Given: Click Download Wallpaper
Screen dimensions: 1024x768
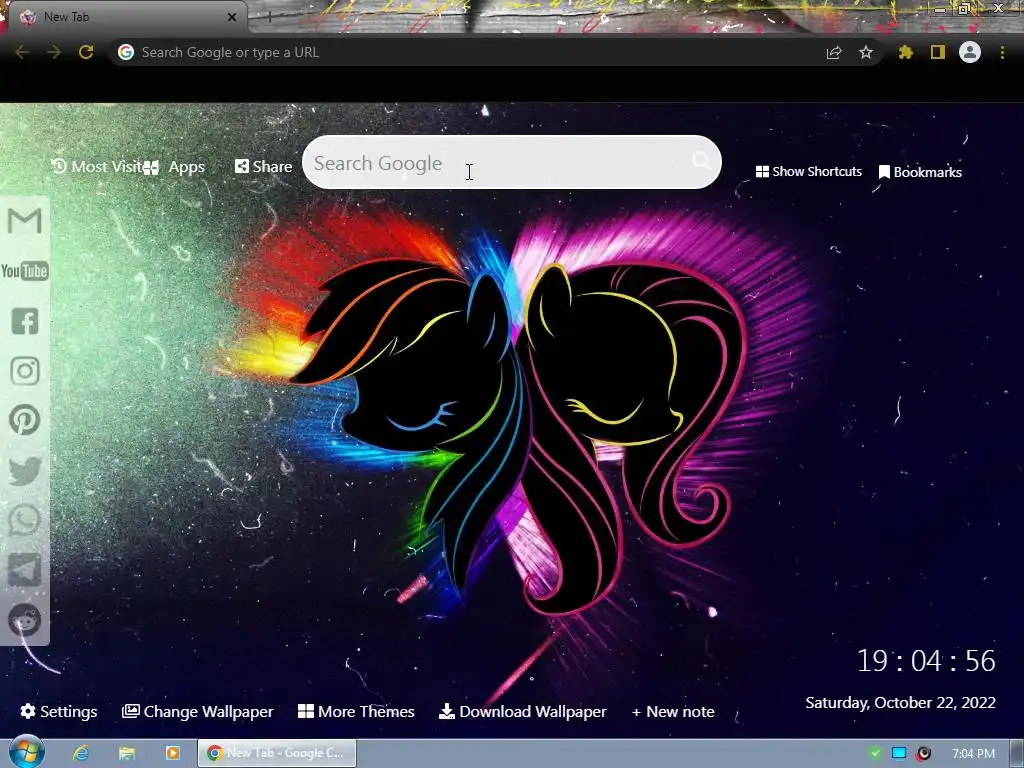Looking at the screenshot, I should 522,711.
